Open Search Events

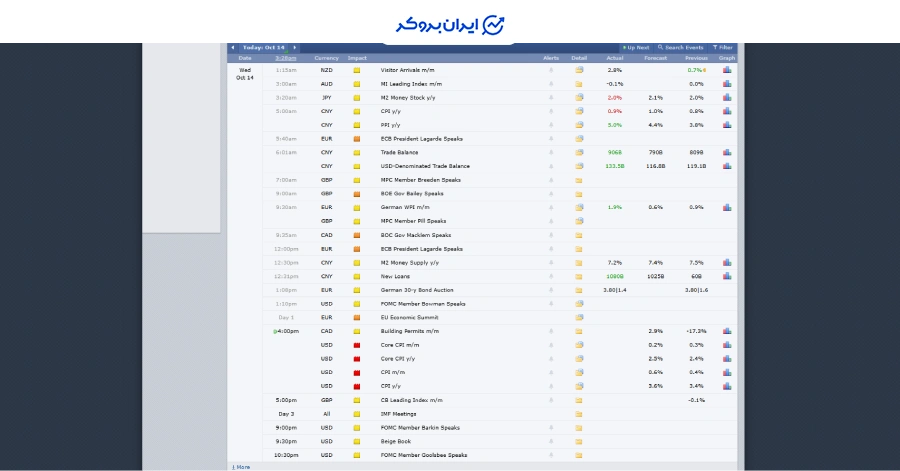(x=681, y=48)
